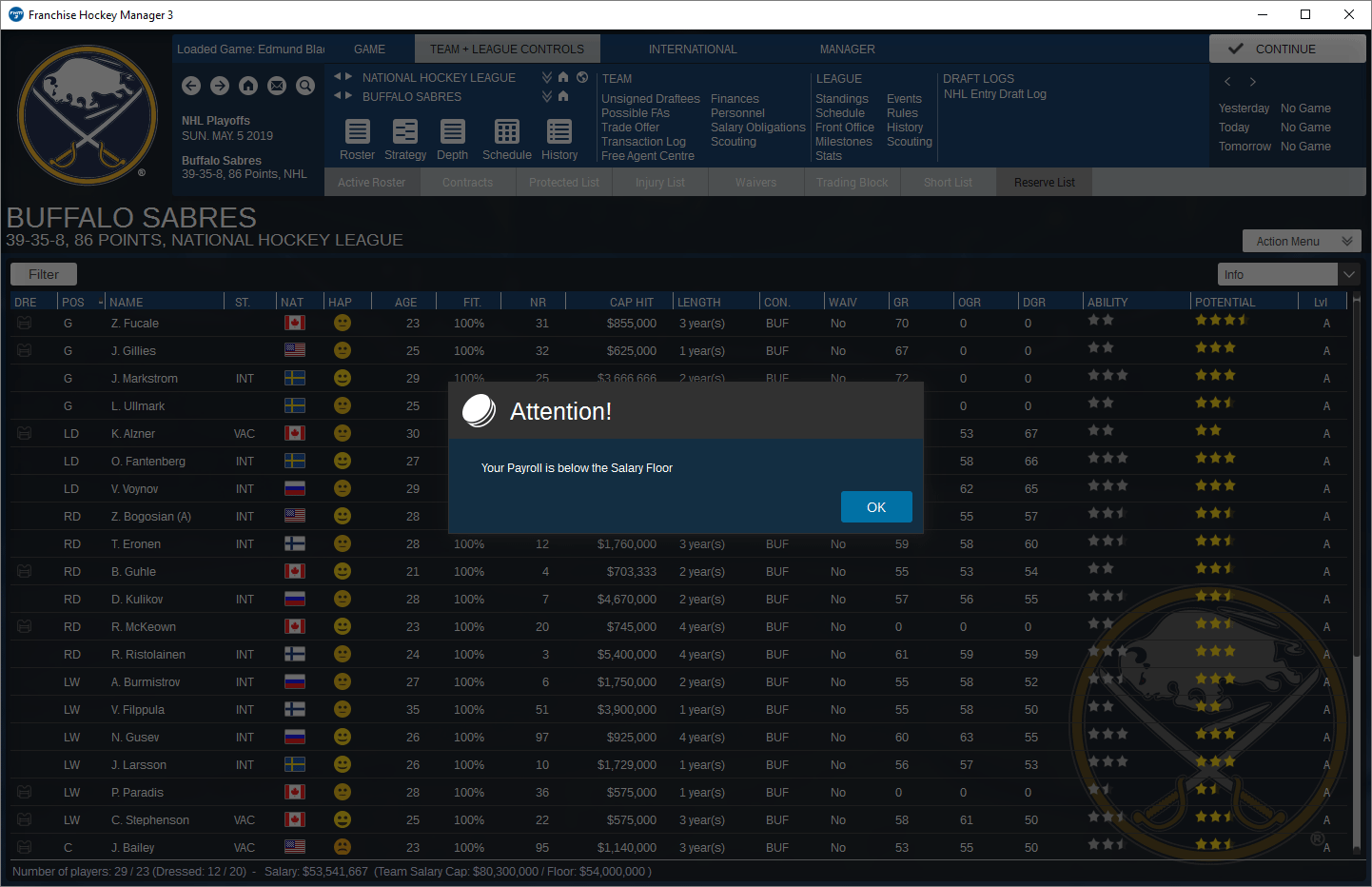Image resolution: width=1372 pixels, height=887 pixels.
Task: Open the Strategy screen icon
Action: [405, 131]
